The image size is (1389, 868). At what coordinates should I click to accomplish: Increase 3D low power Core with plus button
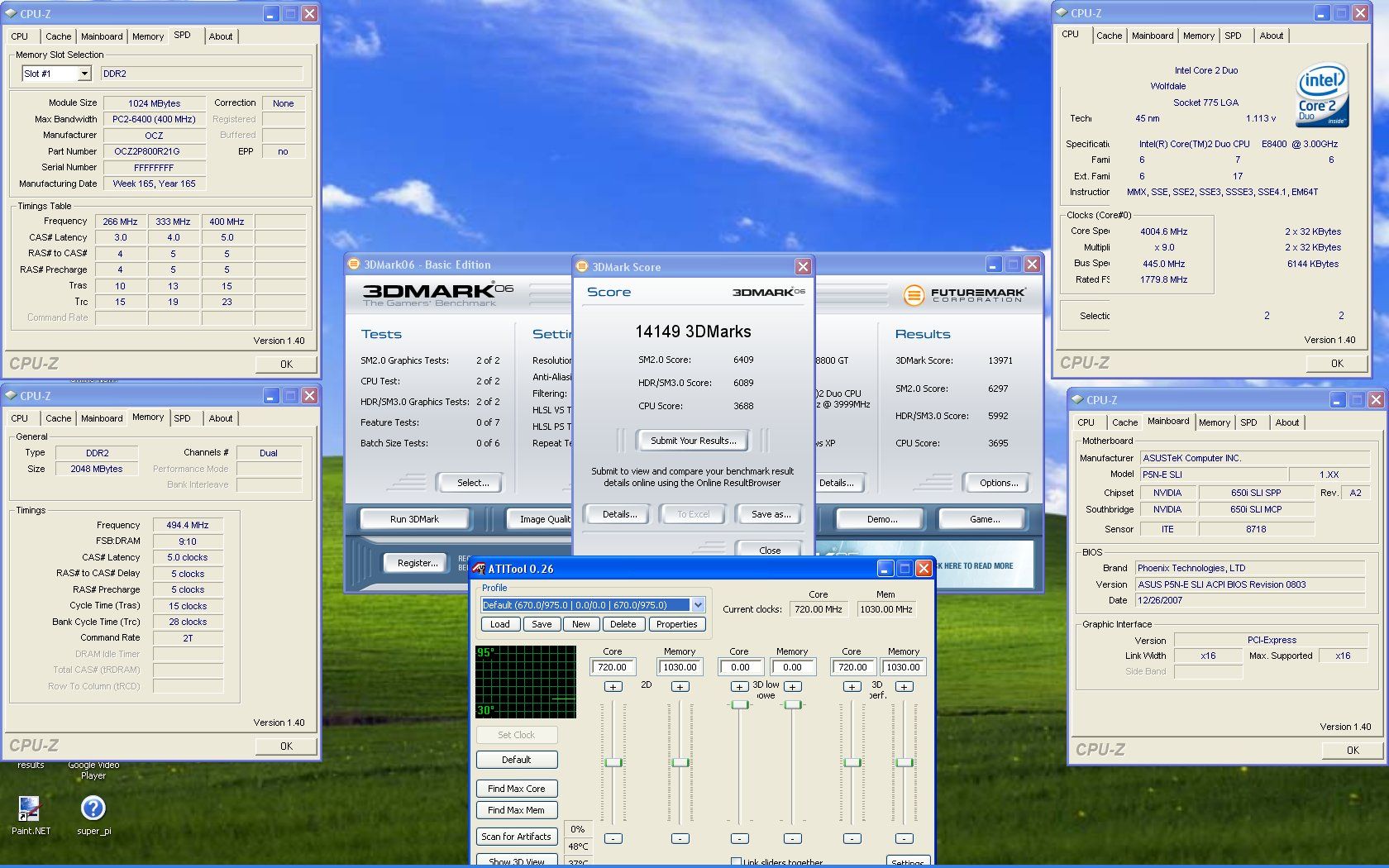tap(739, 686)
